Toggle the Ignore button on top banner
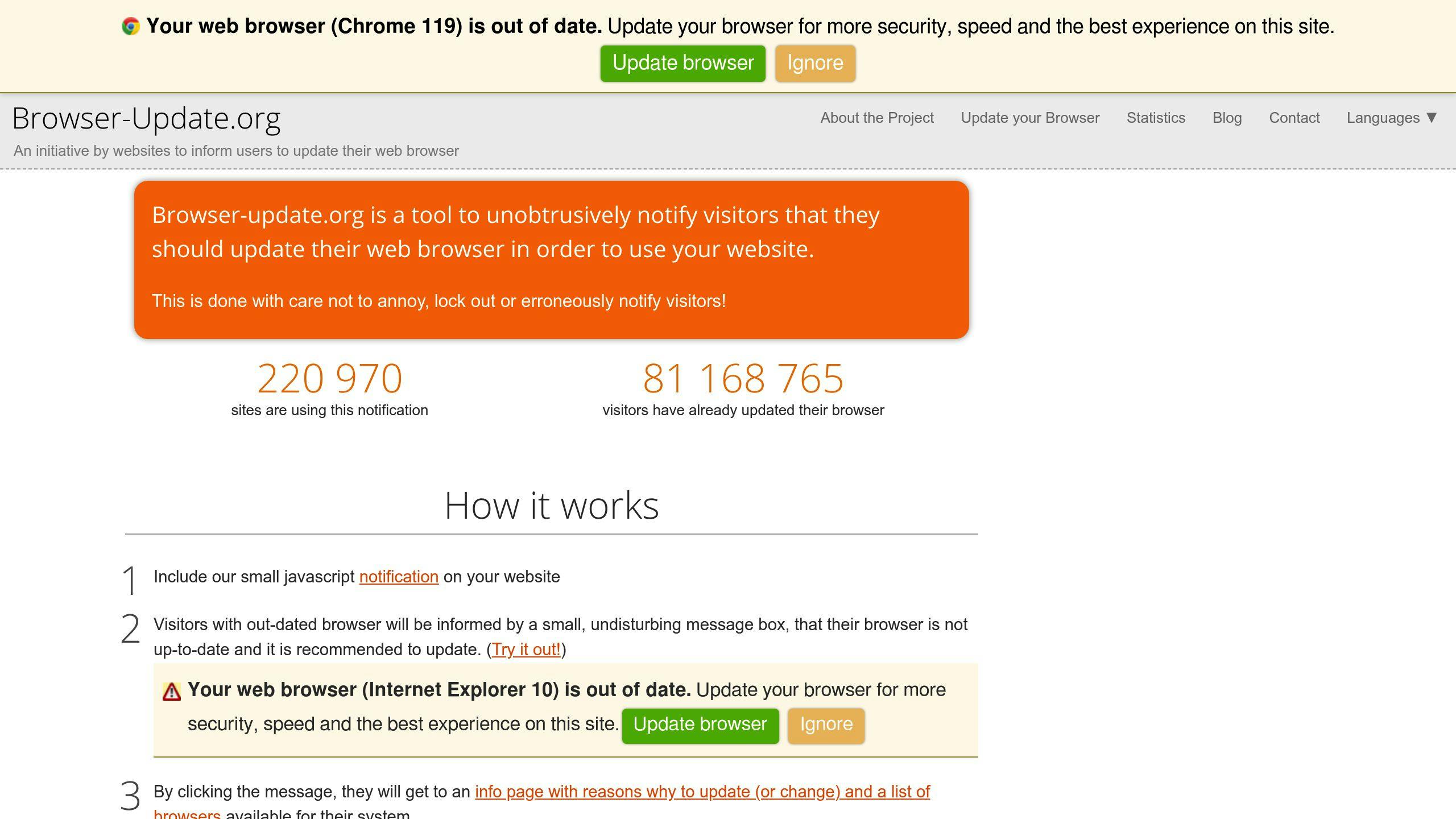 pyautogui.click(x=815, y=63)
